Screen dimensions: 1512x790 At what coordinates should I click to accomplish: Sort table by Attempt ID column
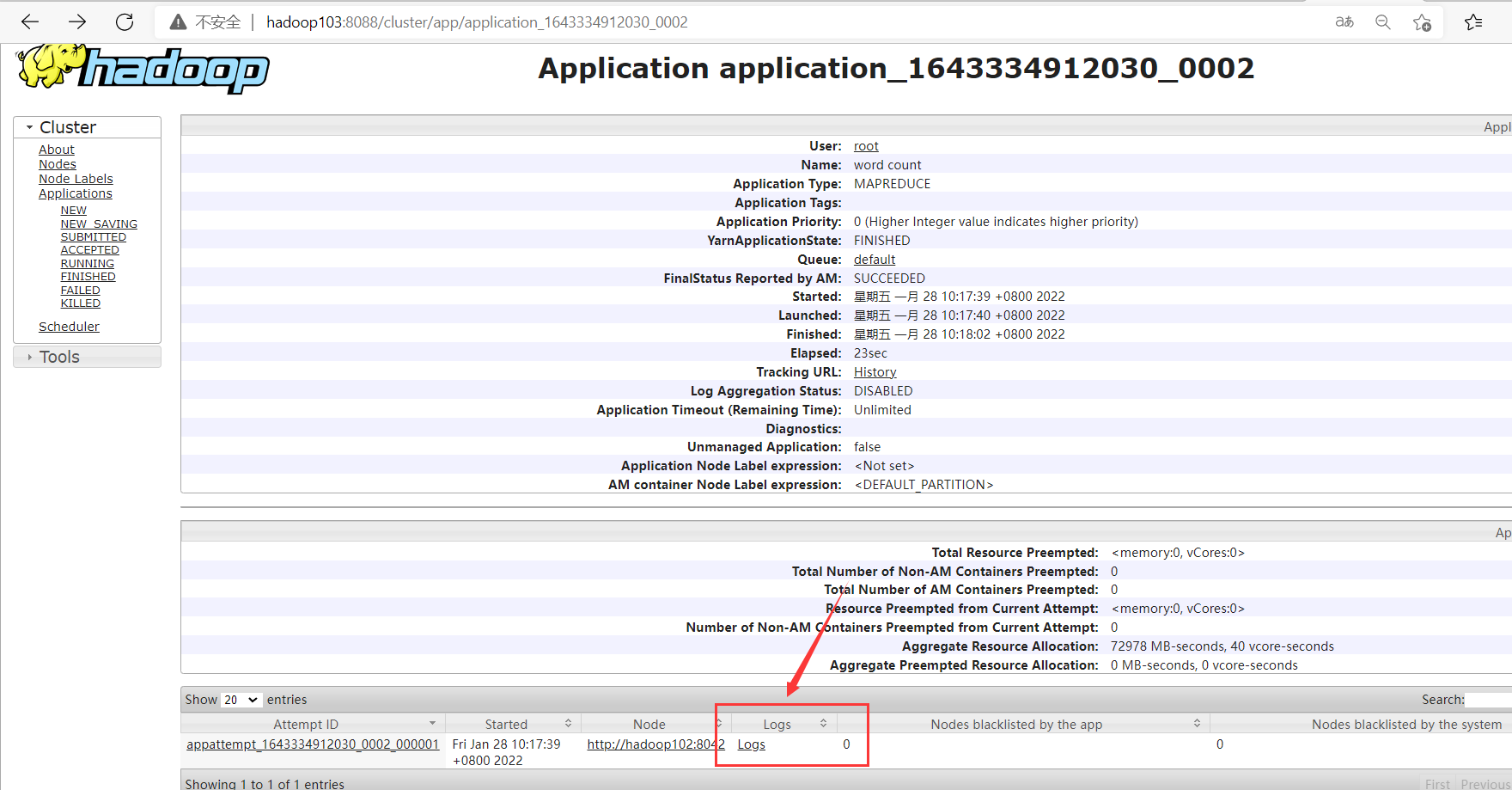306,724
